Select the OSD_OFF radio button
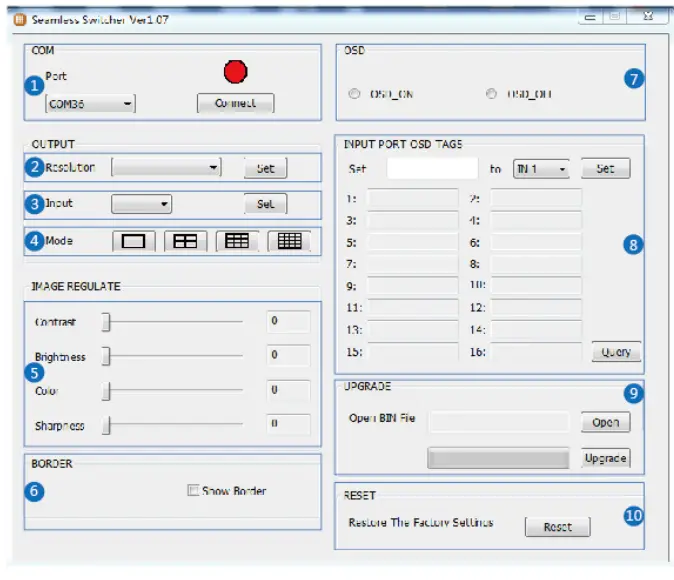The image size is (674, 580). pyautogui.click(x=491, y=93)
